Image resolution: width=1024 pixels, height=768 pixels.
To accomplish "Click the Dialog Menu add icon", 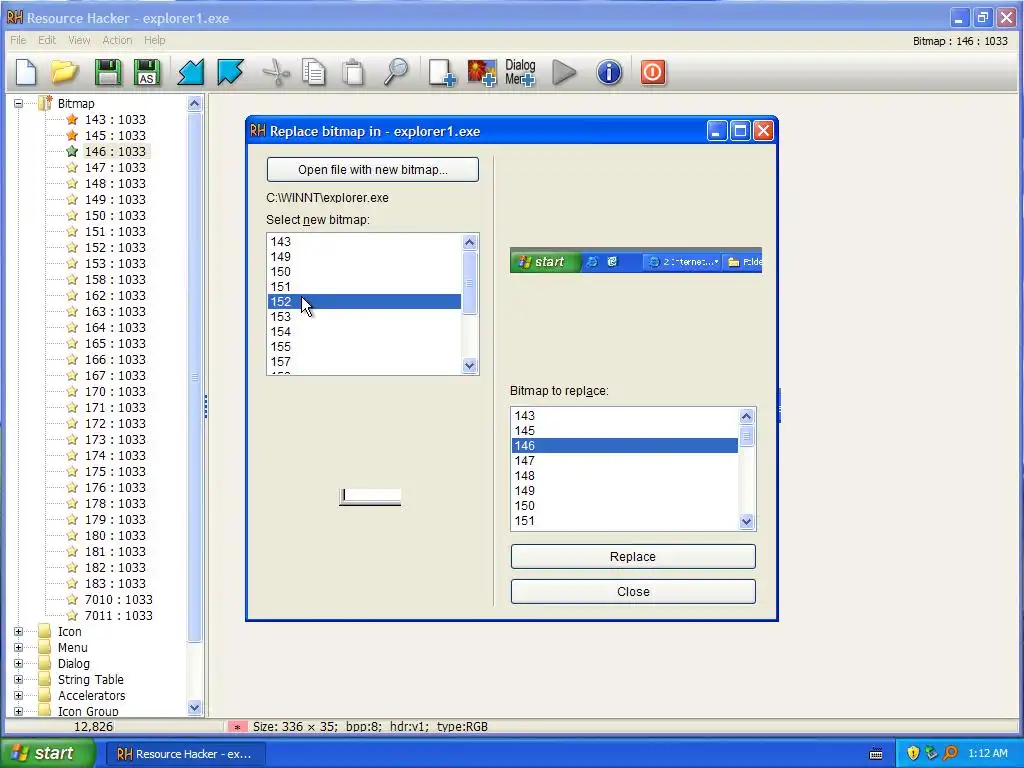I will 520,72.
